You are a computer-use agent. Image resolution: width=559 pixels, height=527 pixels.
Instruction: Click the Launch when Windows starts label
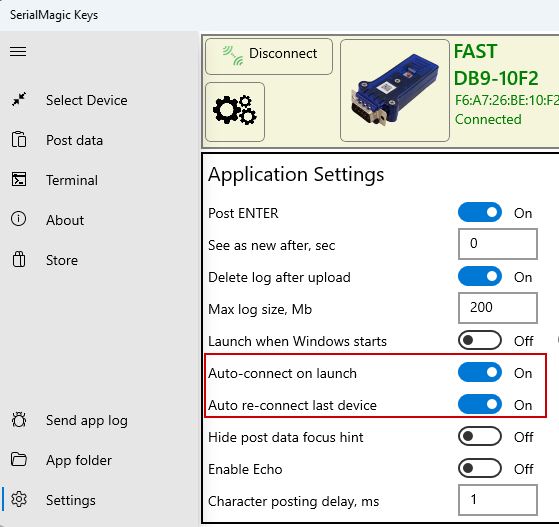pyautogui.click(x=297, y=341)
